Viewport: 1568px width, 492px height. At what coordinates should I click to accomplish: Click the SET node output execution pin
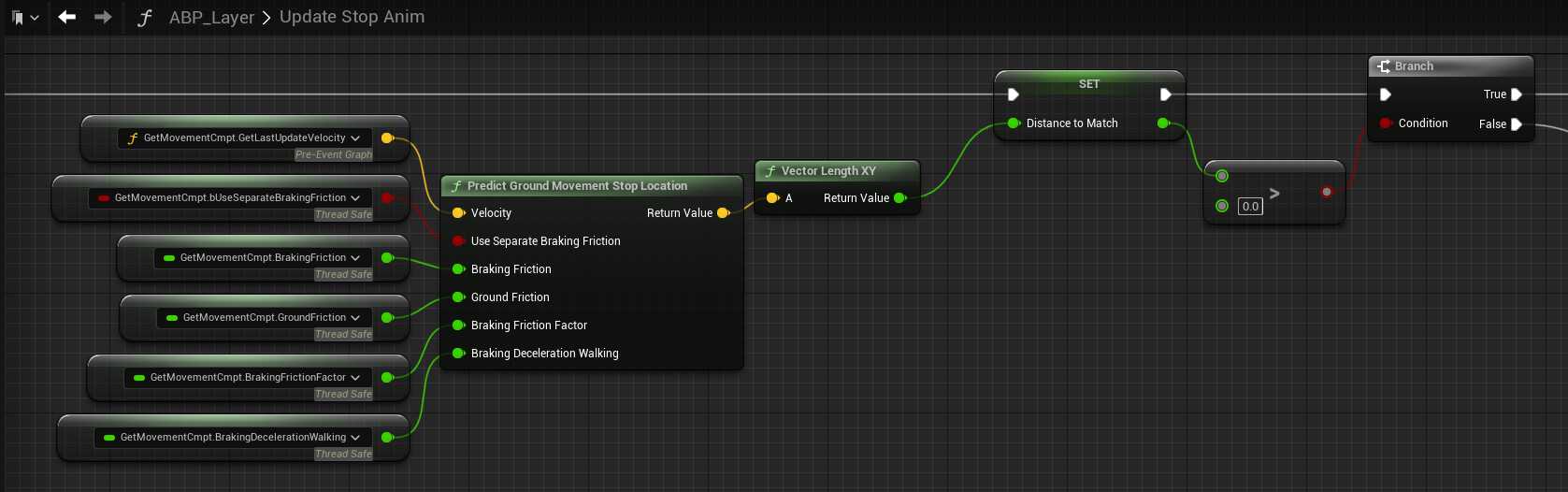1165,94
